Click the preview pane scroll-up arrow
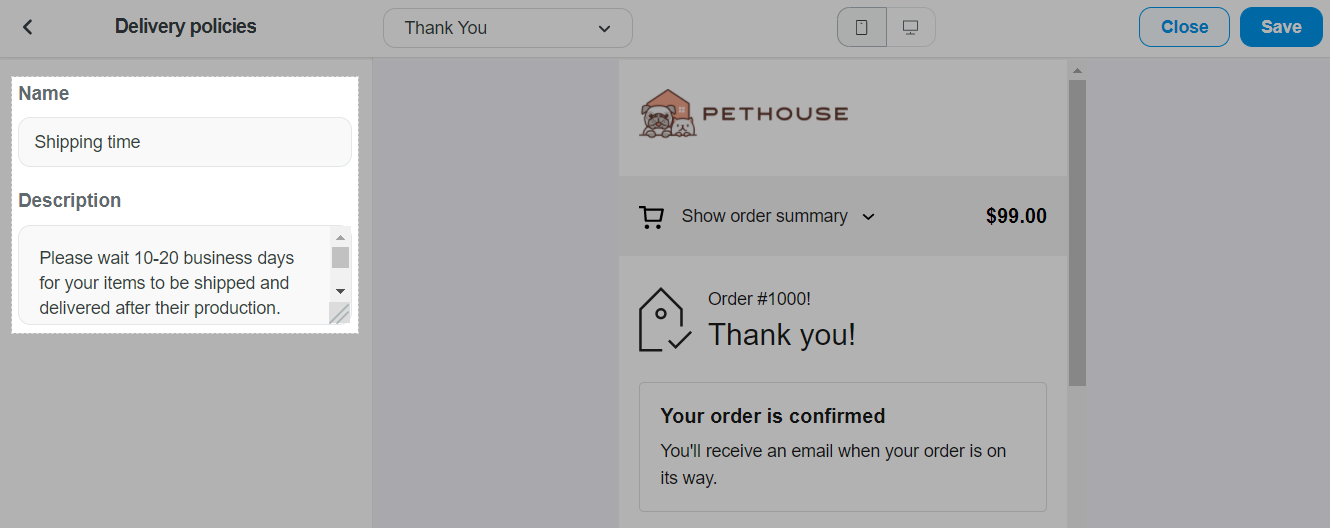Viewport: 1330px width, 528px height. [x=1077, y=71]
